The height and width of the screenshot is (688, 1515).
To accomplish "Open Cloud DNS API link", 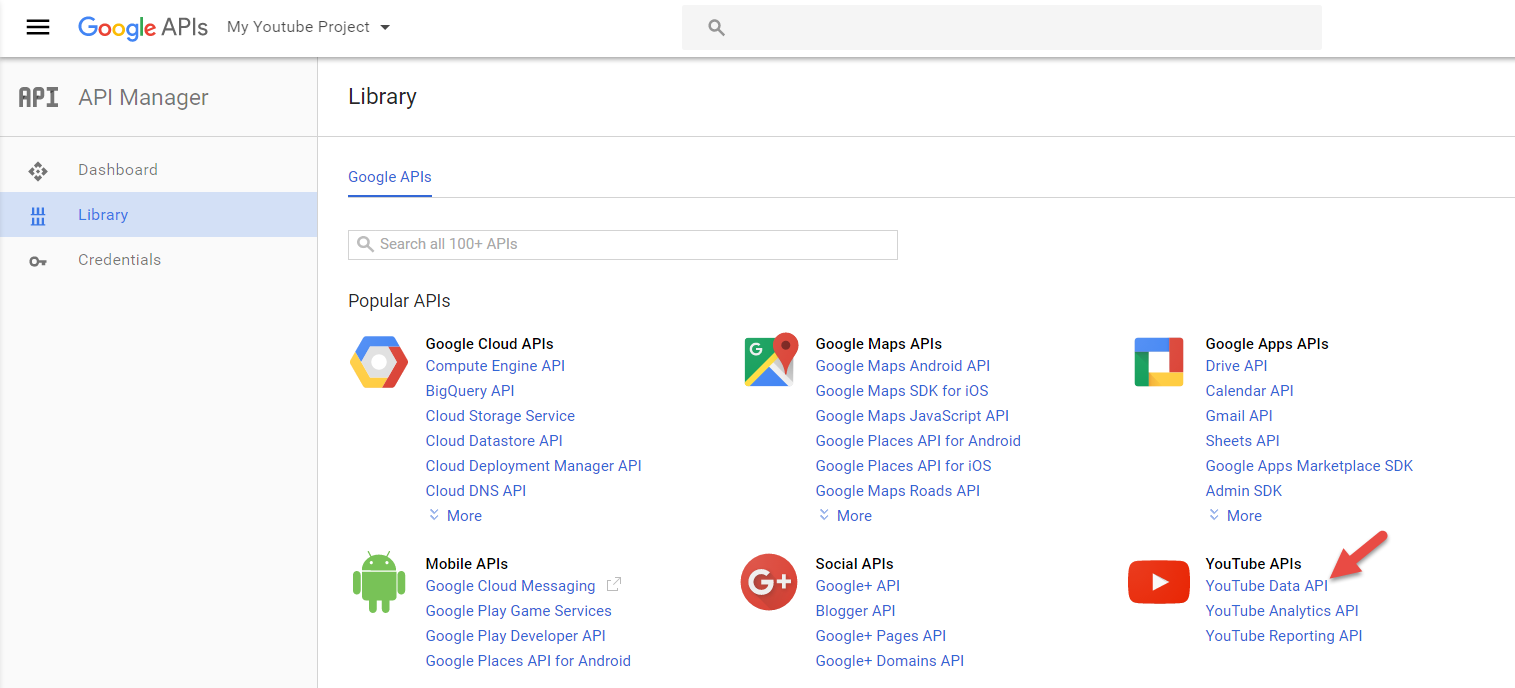I will 476,491.
